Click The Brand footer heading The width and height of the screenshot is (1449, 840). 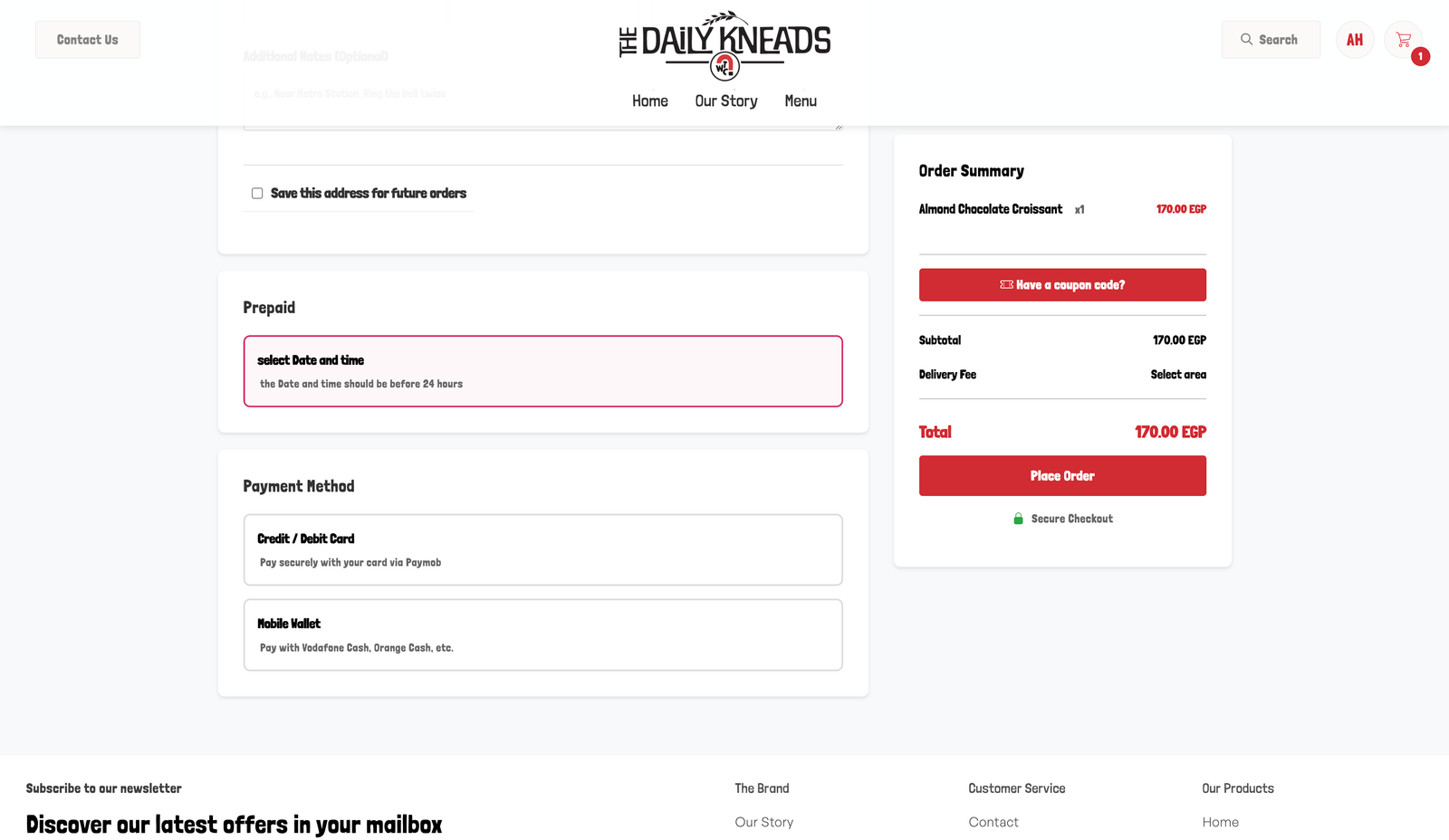[762, 788]
